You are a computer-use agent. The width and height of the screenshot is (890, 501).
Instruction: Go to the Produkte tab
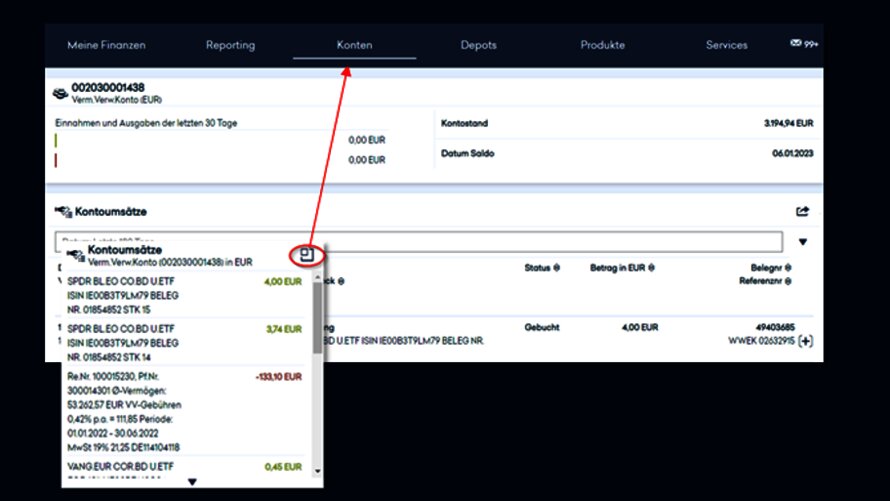click(602, 45)
